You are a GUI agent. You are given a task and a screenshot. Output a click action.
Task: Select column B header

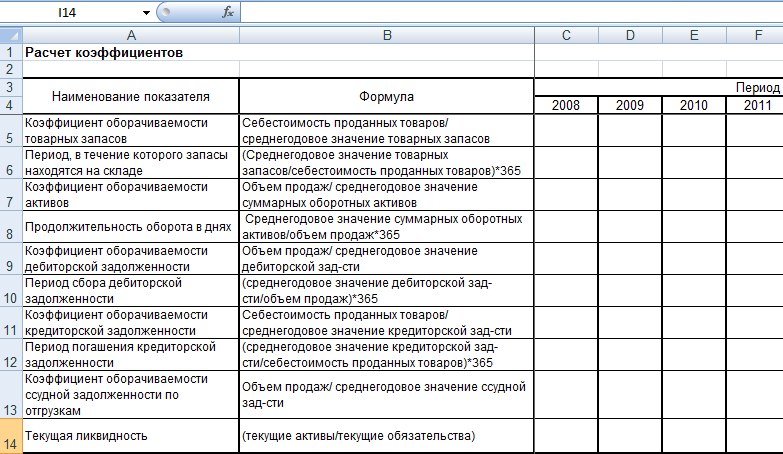tap(387, 35)
